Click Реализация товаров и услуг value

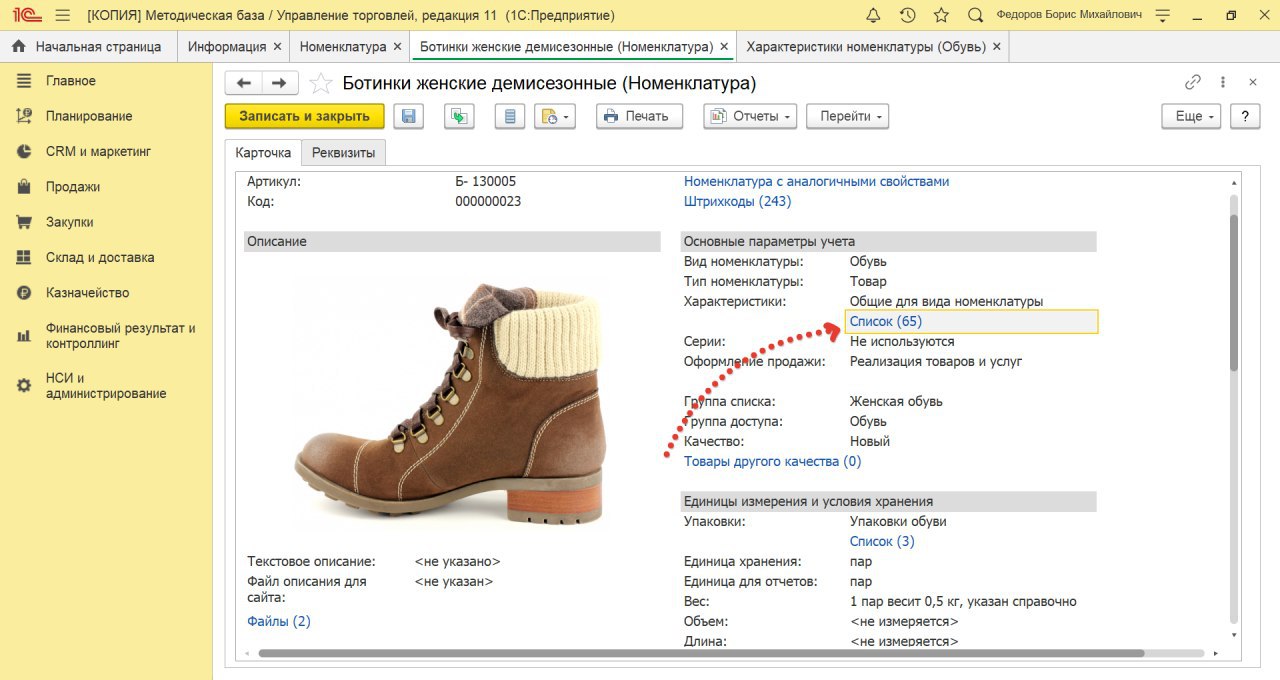[x=936, y=361]
